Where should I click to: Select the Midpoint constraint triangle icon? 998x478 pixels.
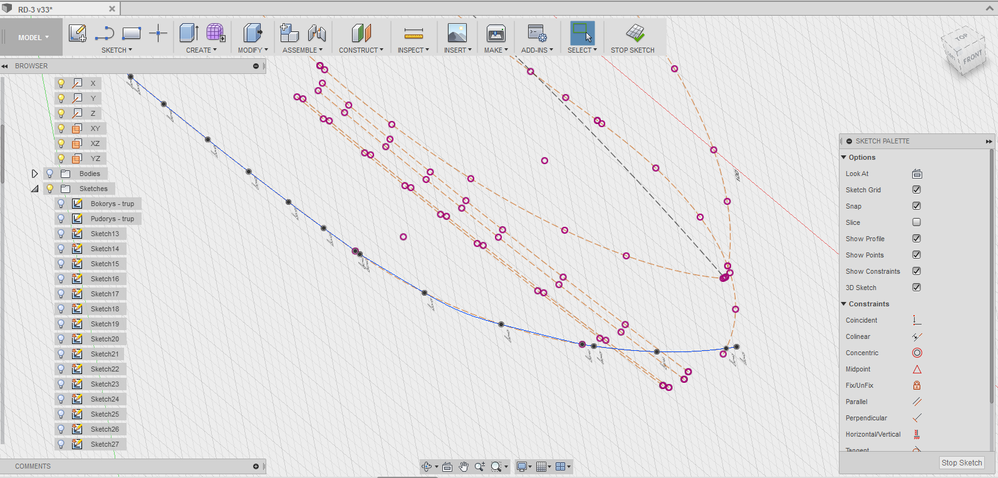click(917, 369)
